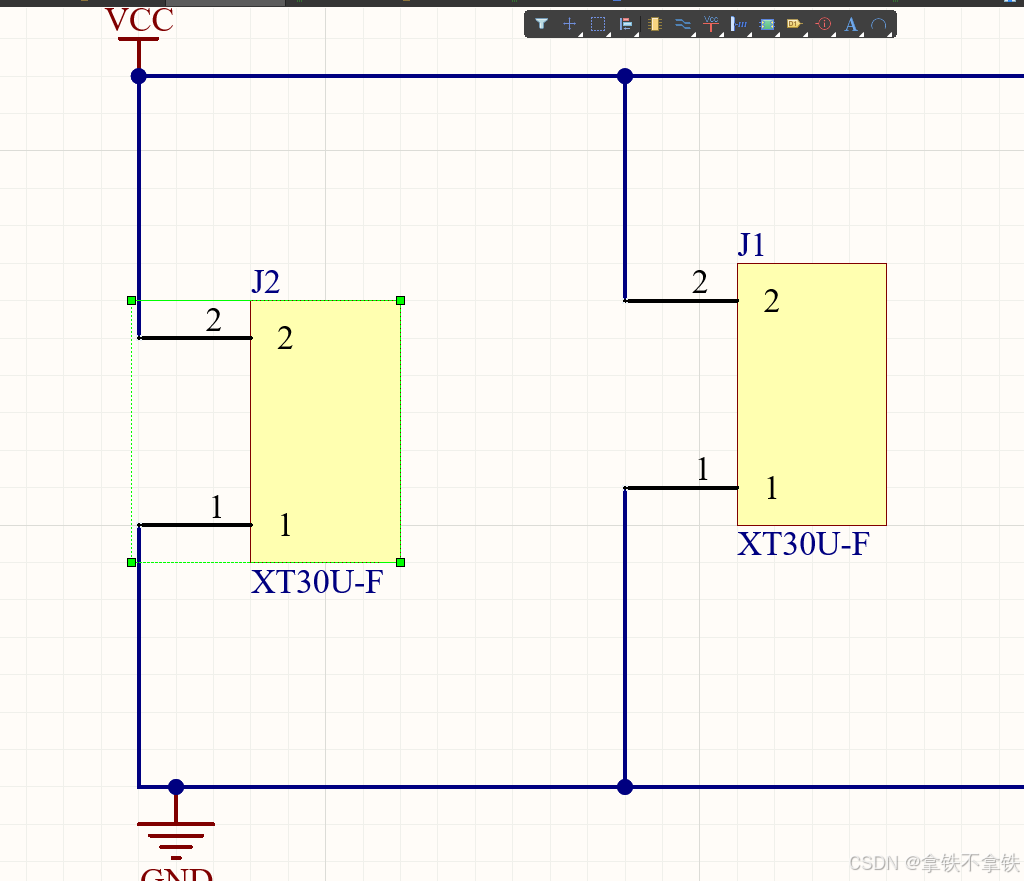Click pin 2 line of J2
The width and height of the screenshot is (1024, 881).
[x=195, y=338]
